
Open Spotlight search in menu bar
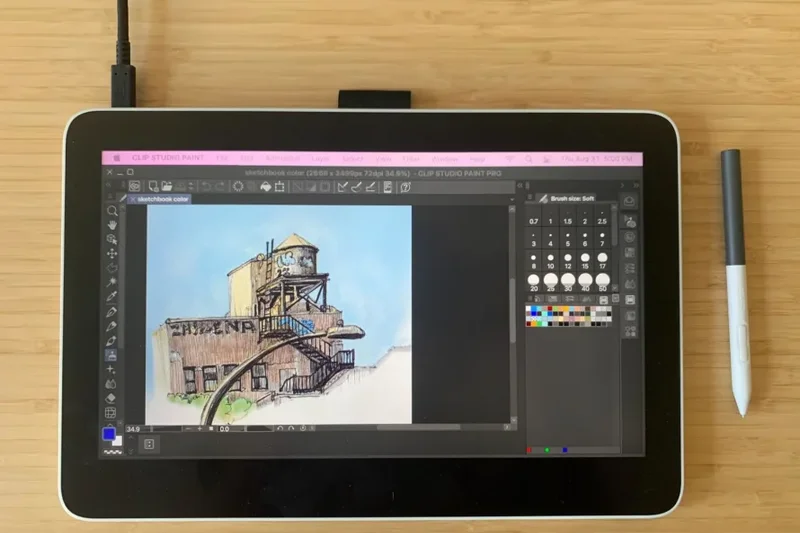529,159
